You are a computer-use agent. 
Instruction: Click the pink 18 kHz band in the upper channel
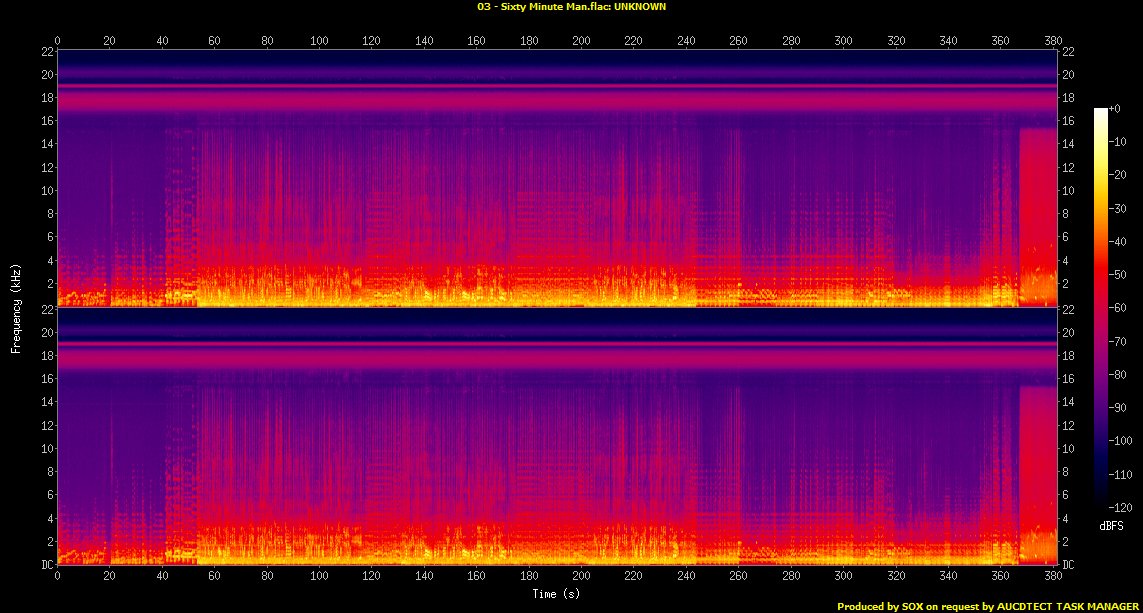click(x=560, y=102)
